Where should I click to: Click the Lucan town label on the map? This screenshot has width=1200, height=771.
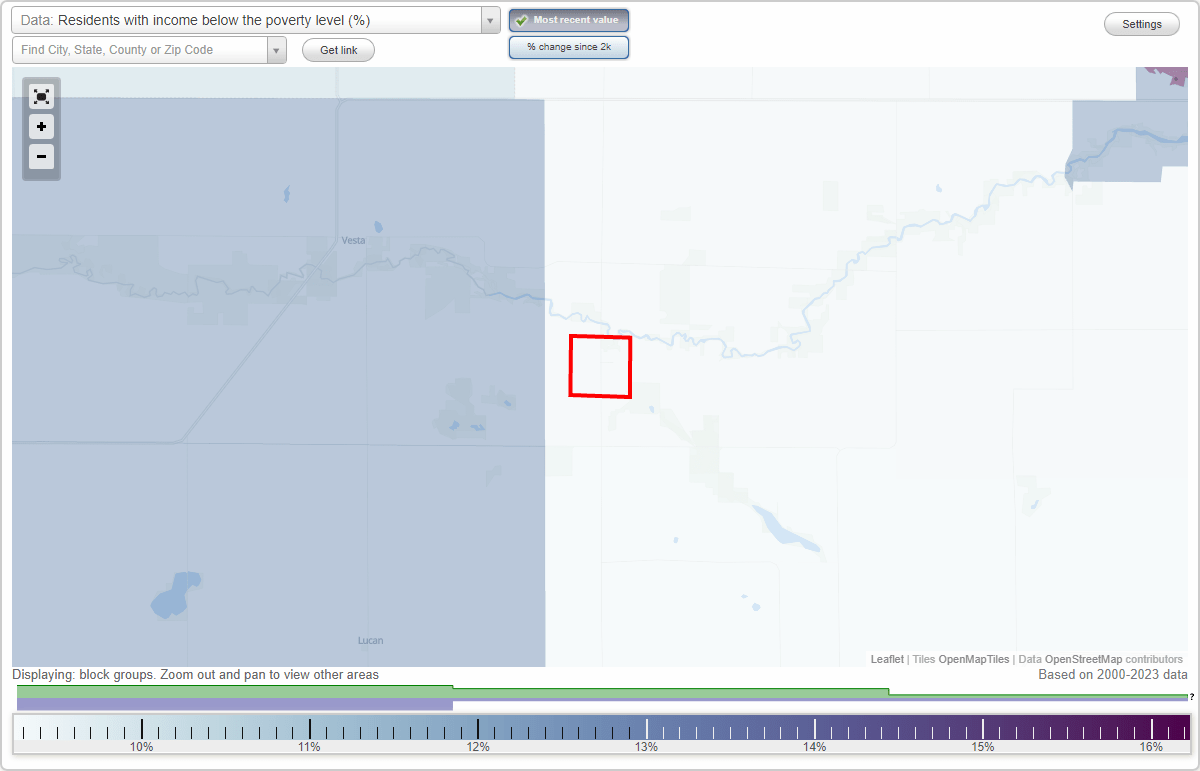pos(370,640)
